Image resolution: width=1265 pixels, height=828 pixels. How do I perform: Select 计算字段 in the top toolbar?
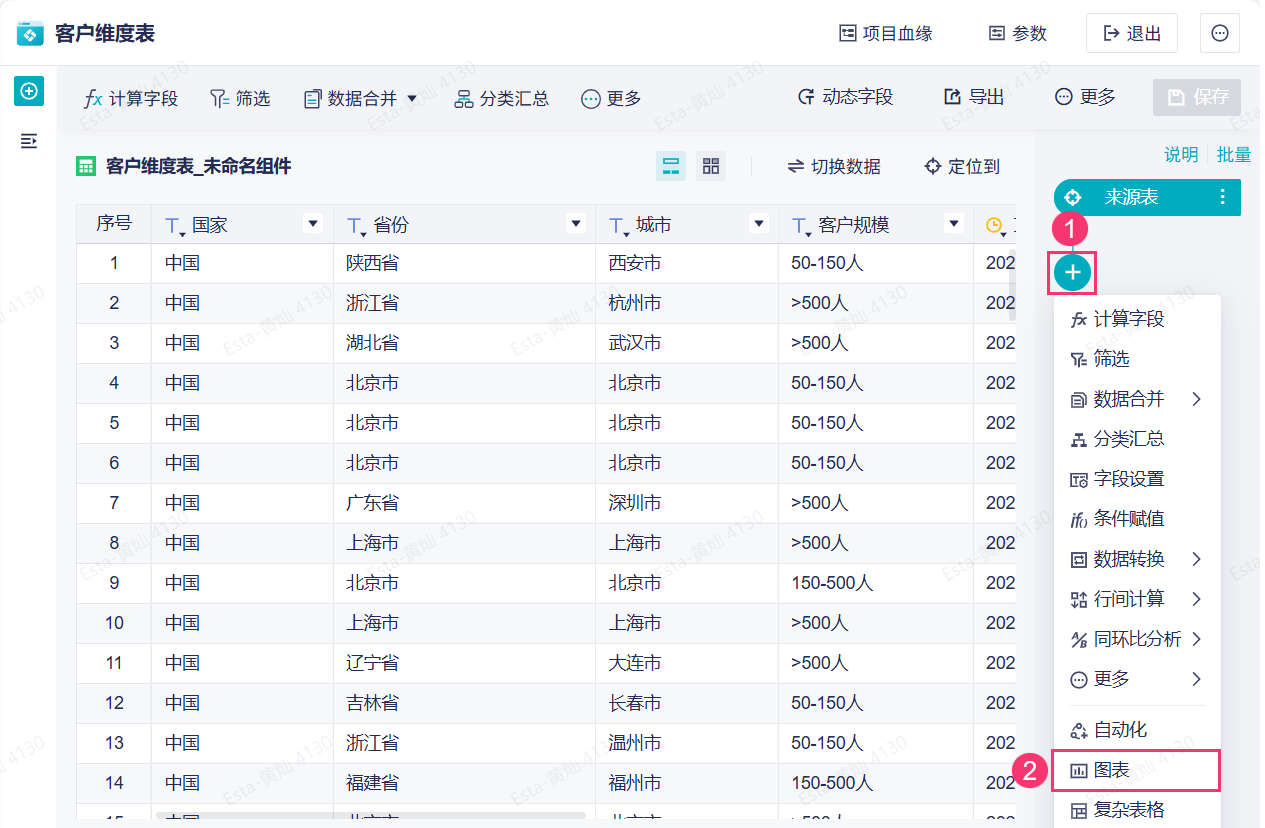pyautogui.click(x=130, y=98)
